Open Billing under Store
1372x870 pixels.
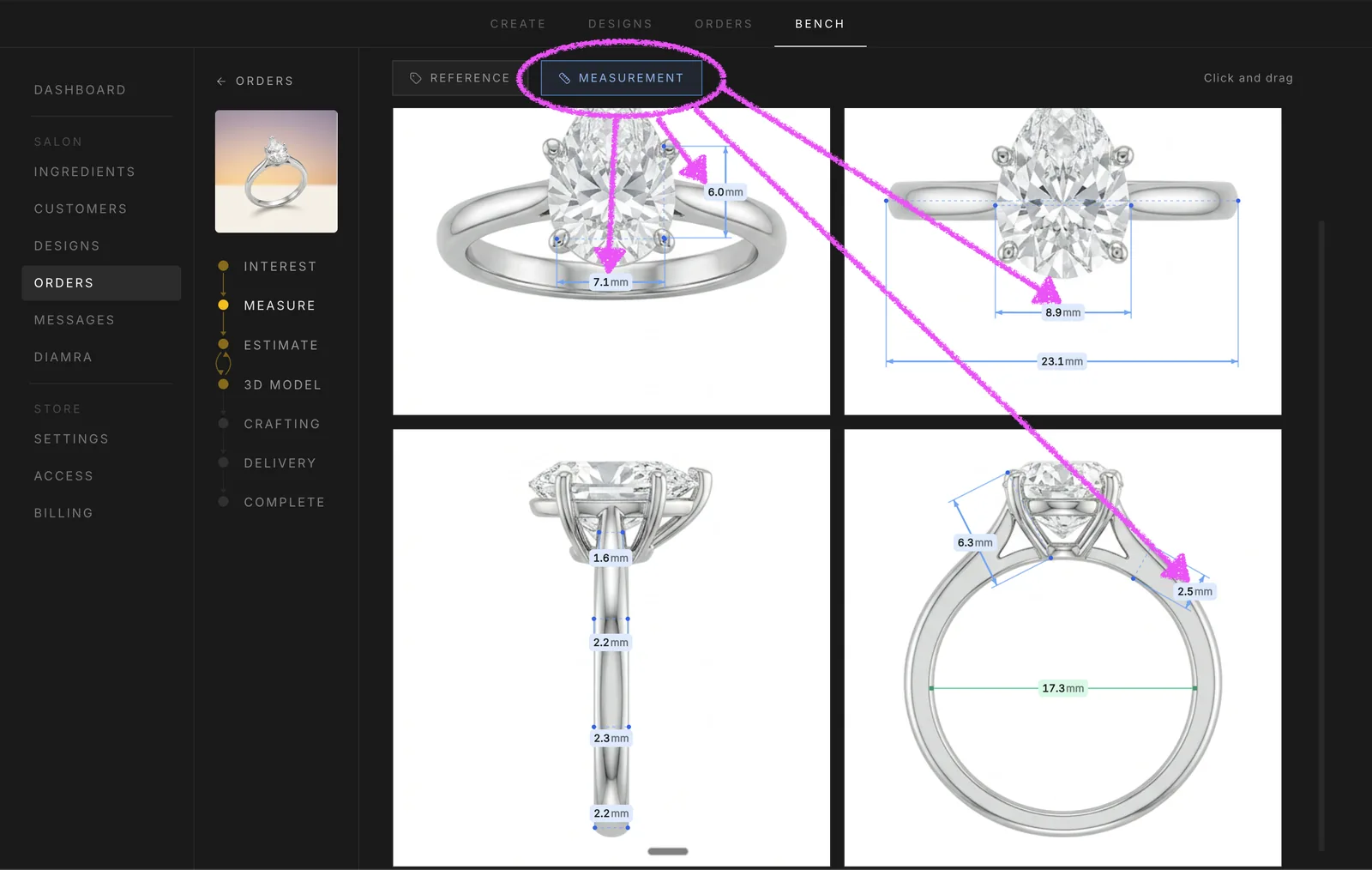tap(63, 513)
